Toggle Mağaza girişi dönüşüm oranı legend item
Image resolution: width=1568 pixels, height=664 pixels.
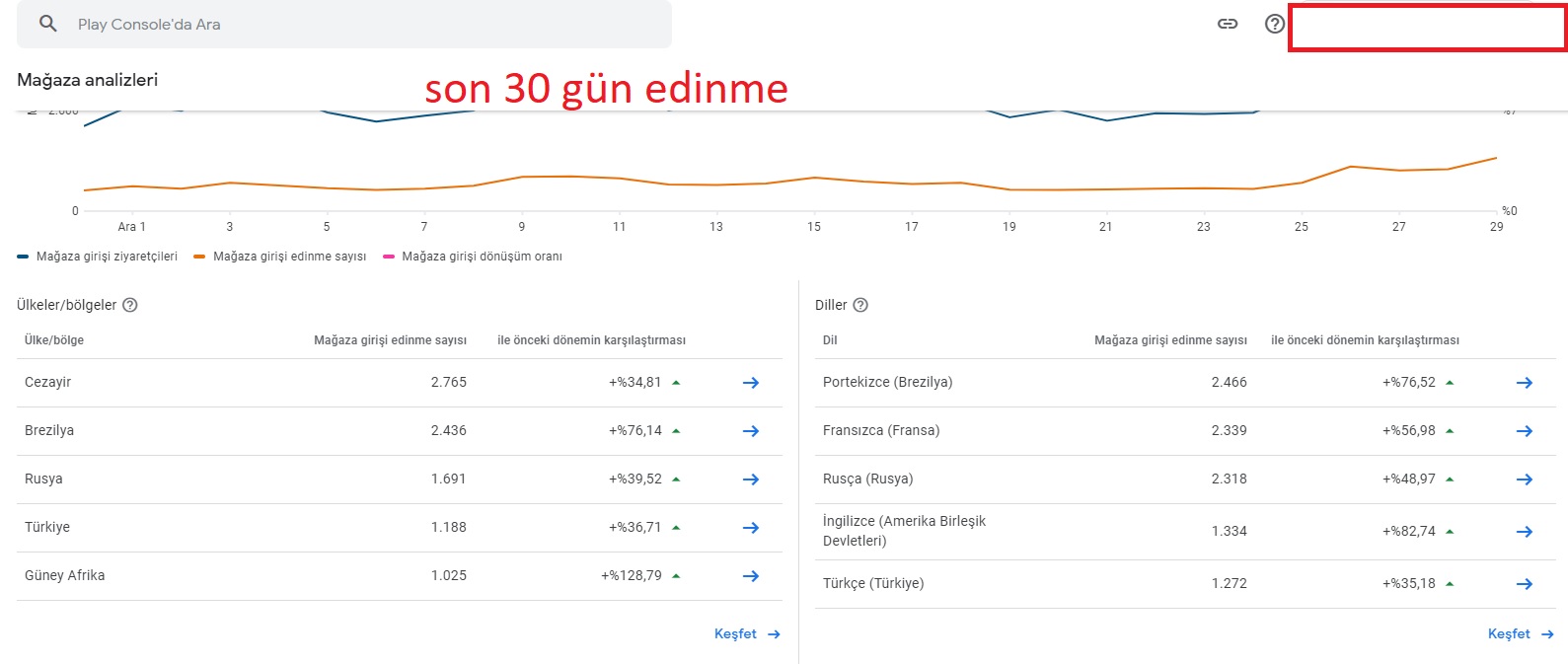click(473, 257)
